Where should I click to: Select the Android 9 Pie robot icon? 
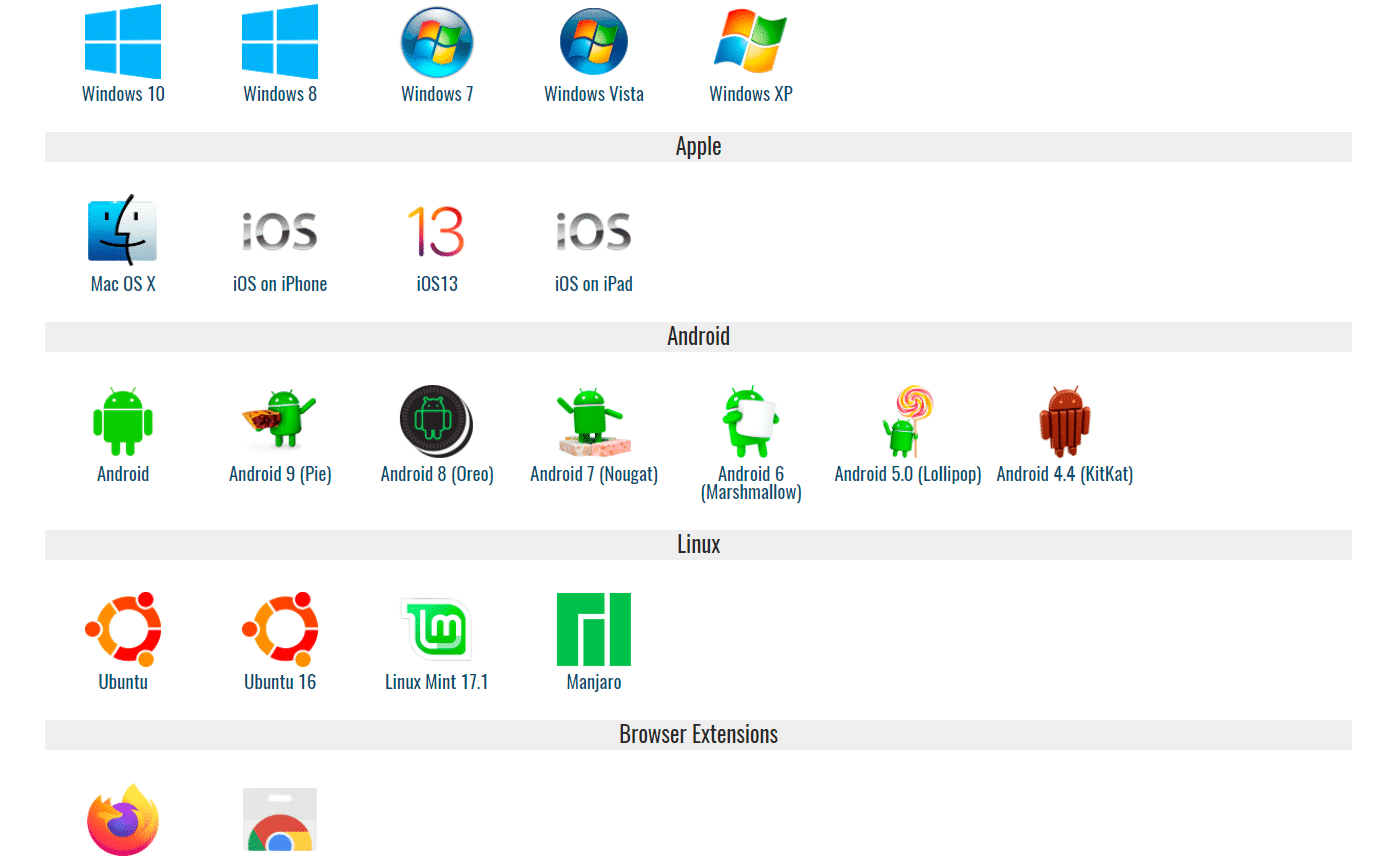(280, 420)
